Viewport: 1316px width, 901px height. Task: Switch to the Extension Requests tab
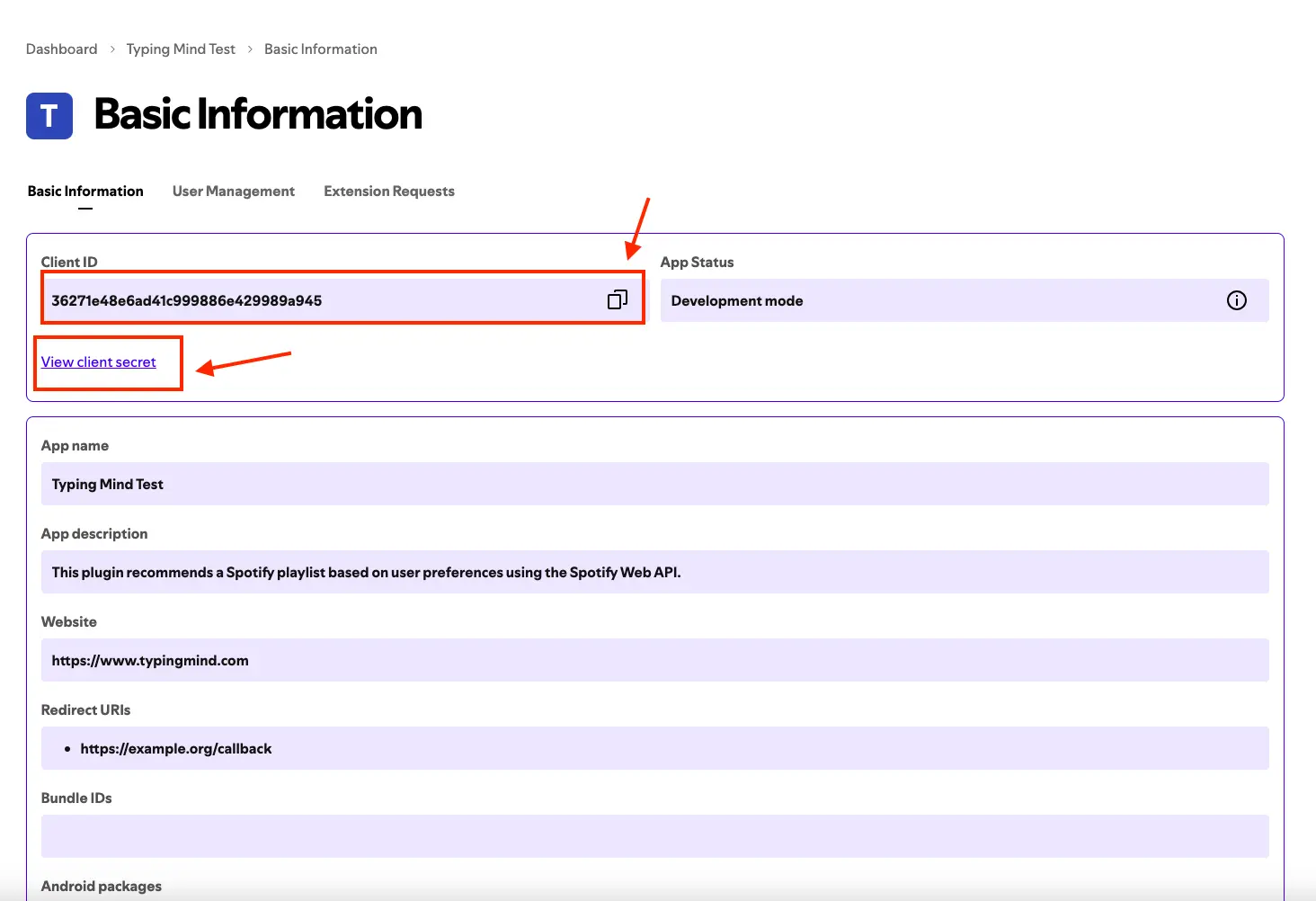pos(389,191)
